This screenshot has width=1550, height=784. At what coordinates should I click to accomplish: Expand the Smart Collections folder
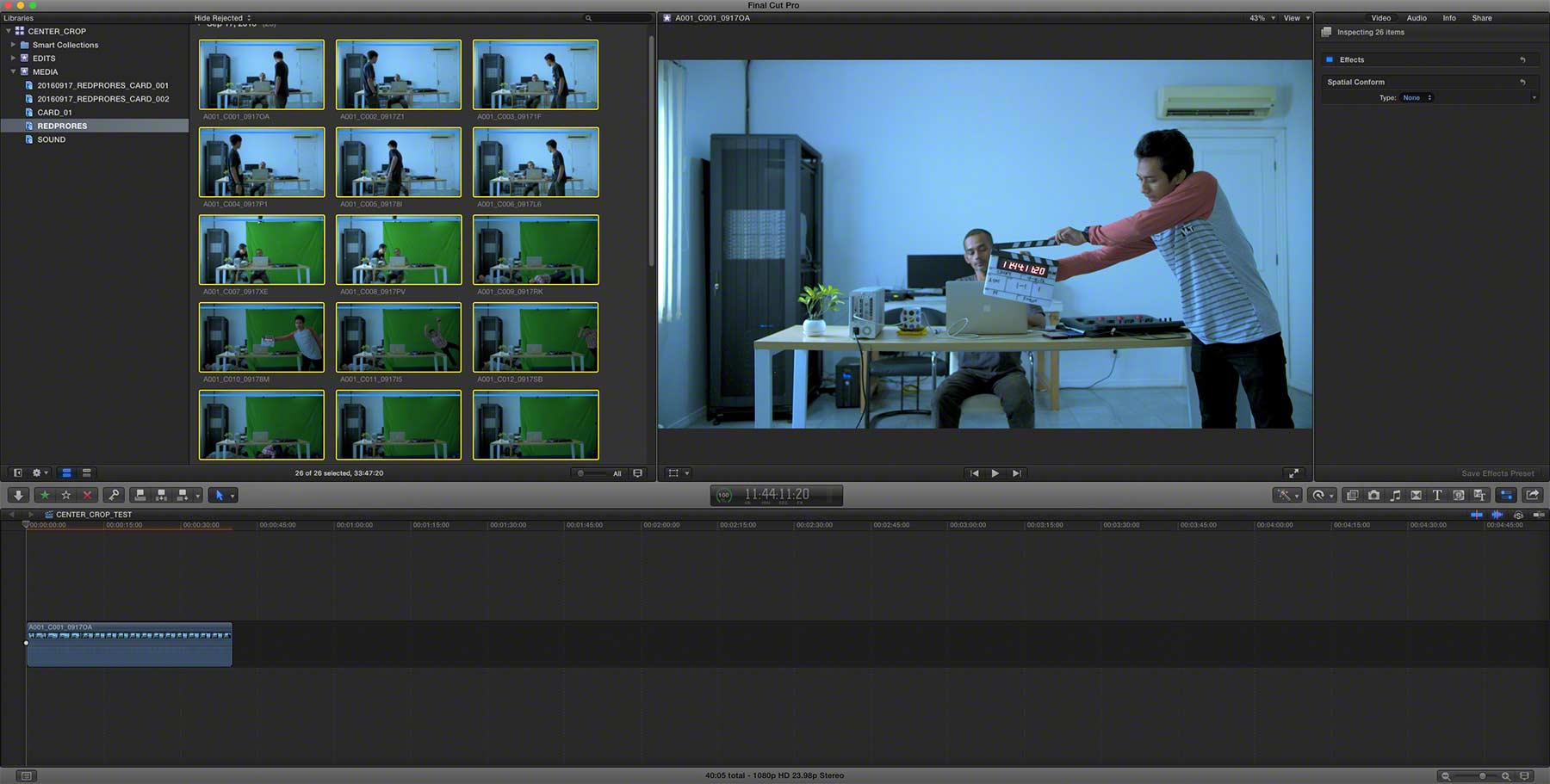pos(13,45)
